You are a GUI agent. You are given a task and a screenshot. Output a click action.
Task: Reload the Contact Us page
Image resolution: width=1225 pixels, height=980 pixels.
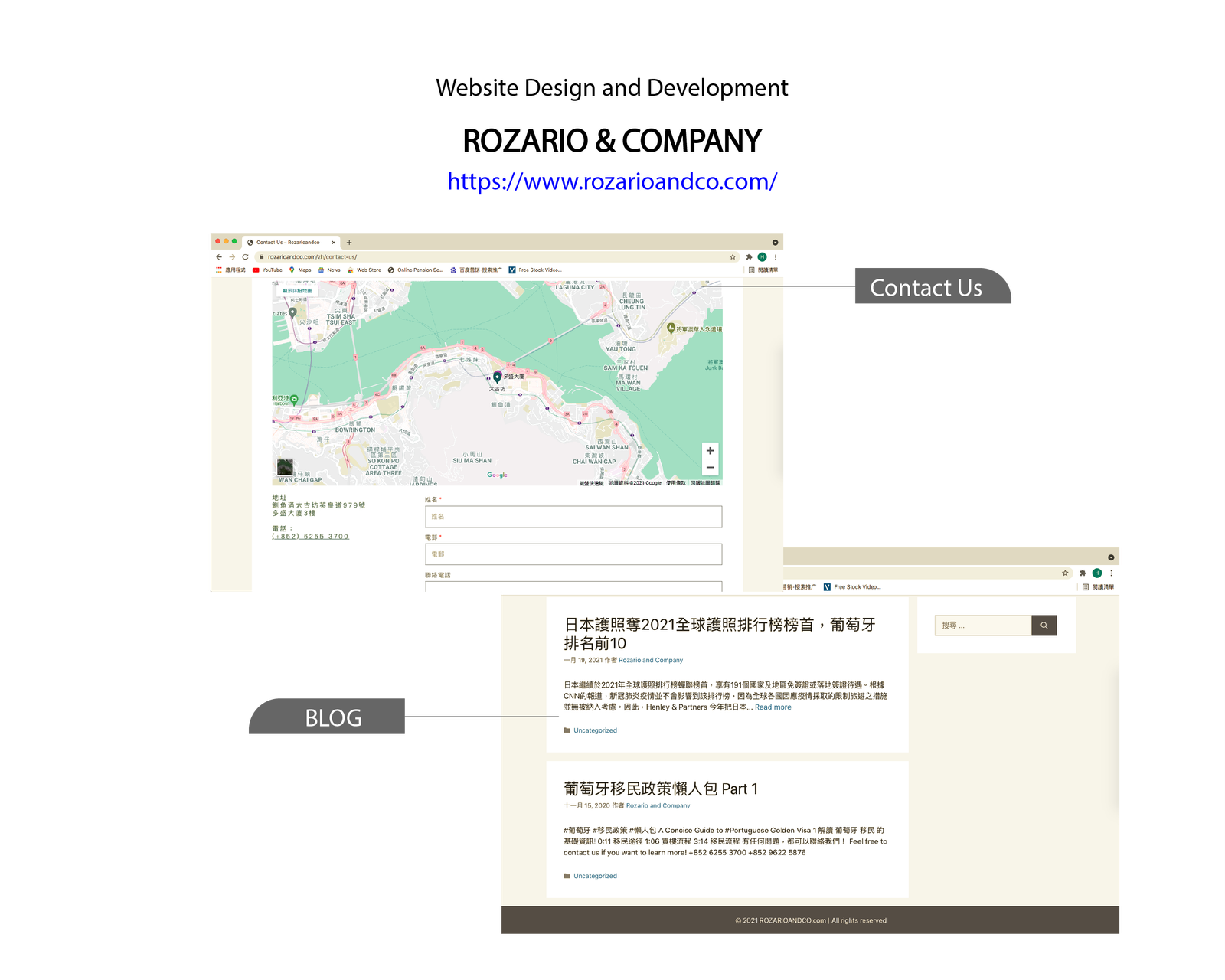pyautogui.click(x=245, y=257)
